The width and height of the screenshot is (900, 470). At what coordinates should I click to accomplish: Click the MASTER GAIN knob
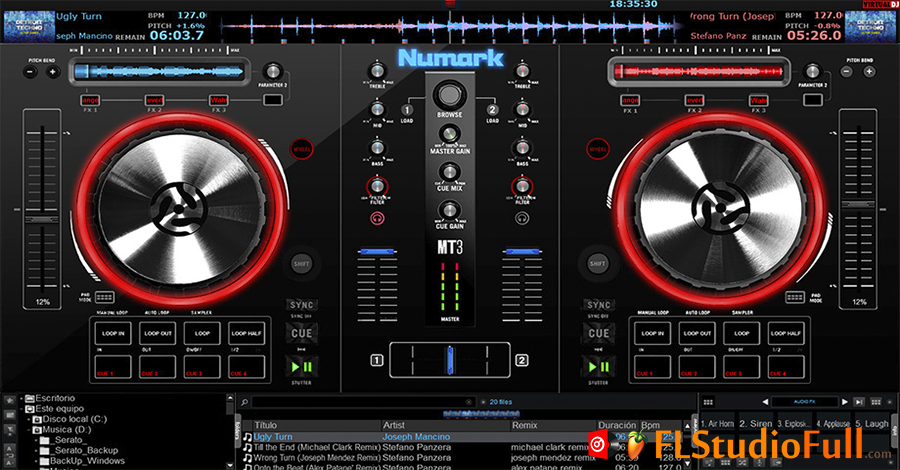pos(449,135)
